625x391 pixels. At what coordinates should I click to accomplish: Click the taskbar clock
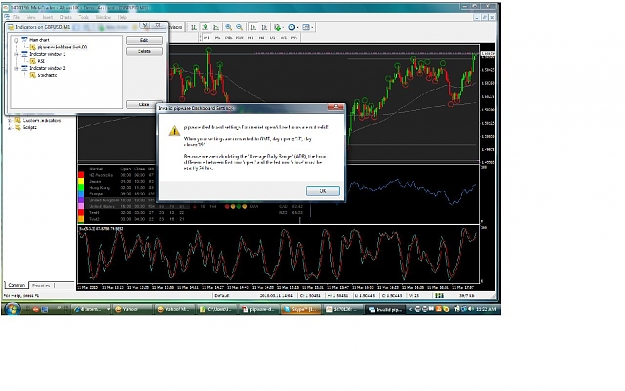(486, 309)
